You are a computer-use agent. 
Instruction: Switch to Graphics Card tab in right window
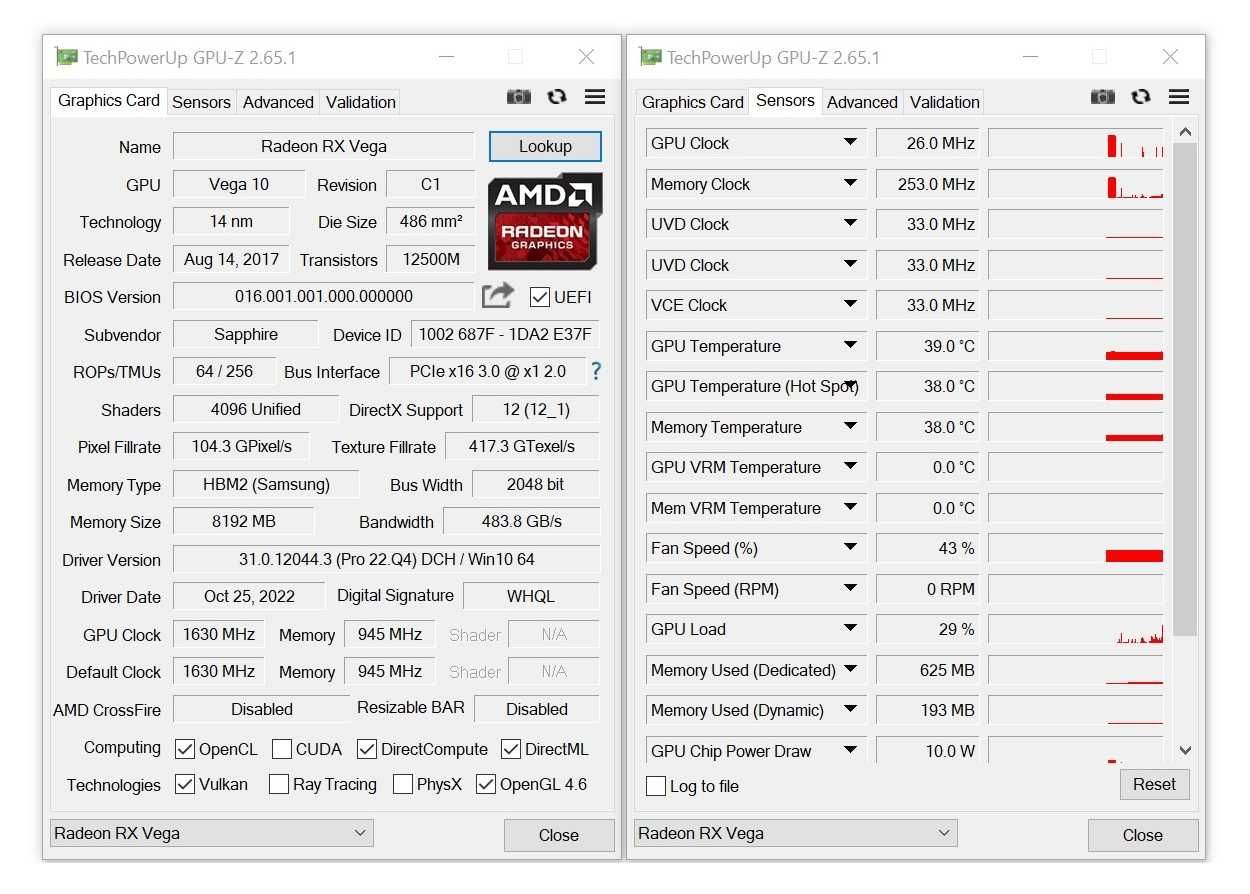click(x=693, y=102)
